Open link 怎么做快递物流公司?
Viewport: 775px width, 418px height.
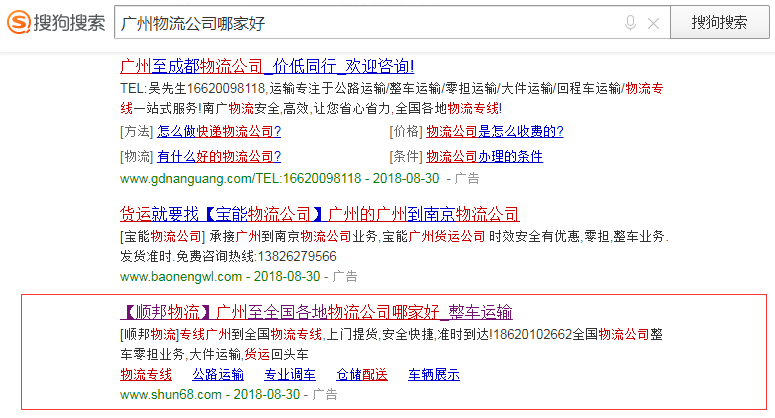coord(219,131)
